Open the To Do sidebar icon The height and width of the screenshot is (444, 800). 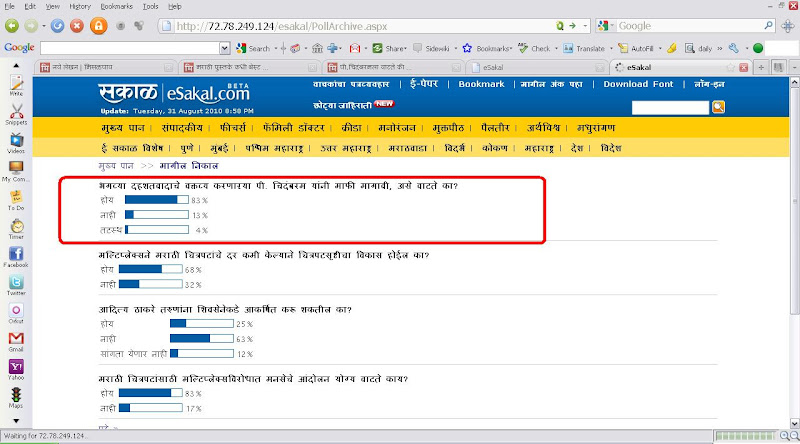coord(16,200)
